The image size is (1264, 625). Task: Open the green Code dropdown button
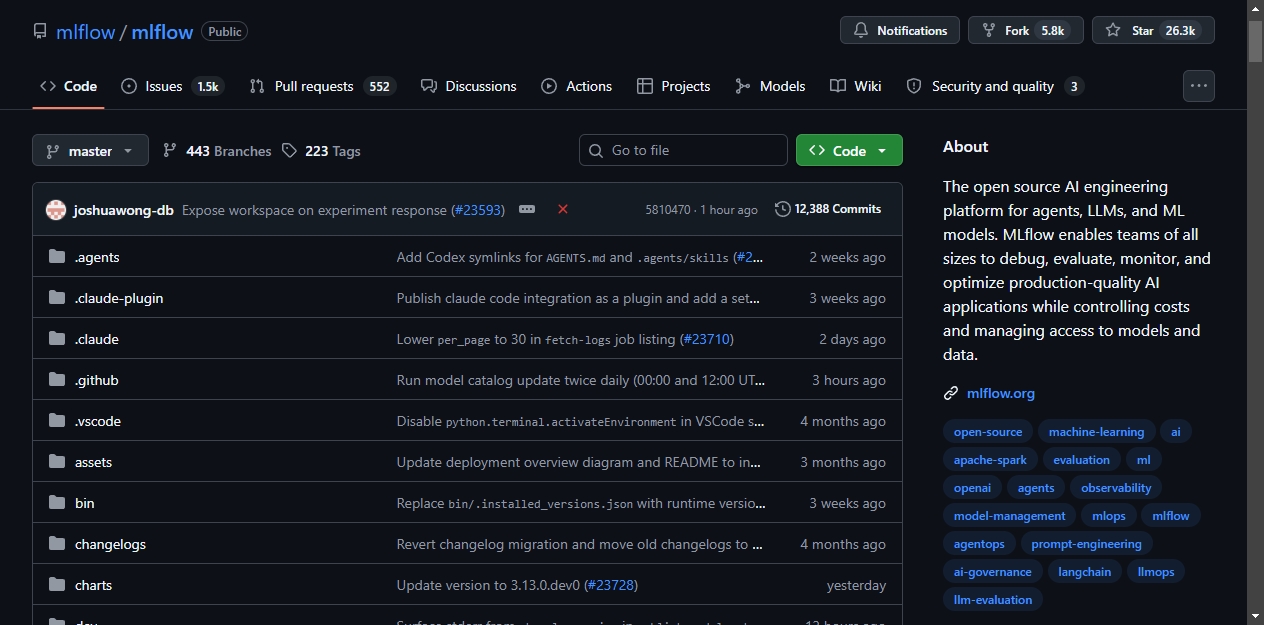[849, 151]
